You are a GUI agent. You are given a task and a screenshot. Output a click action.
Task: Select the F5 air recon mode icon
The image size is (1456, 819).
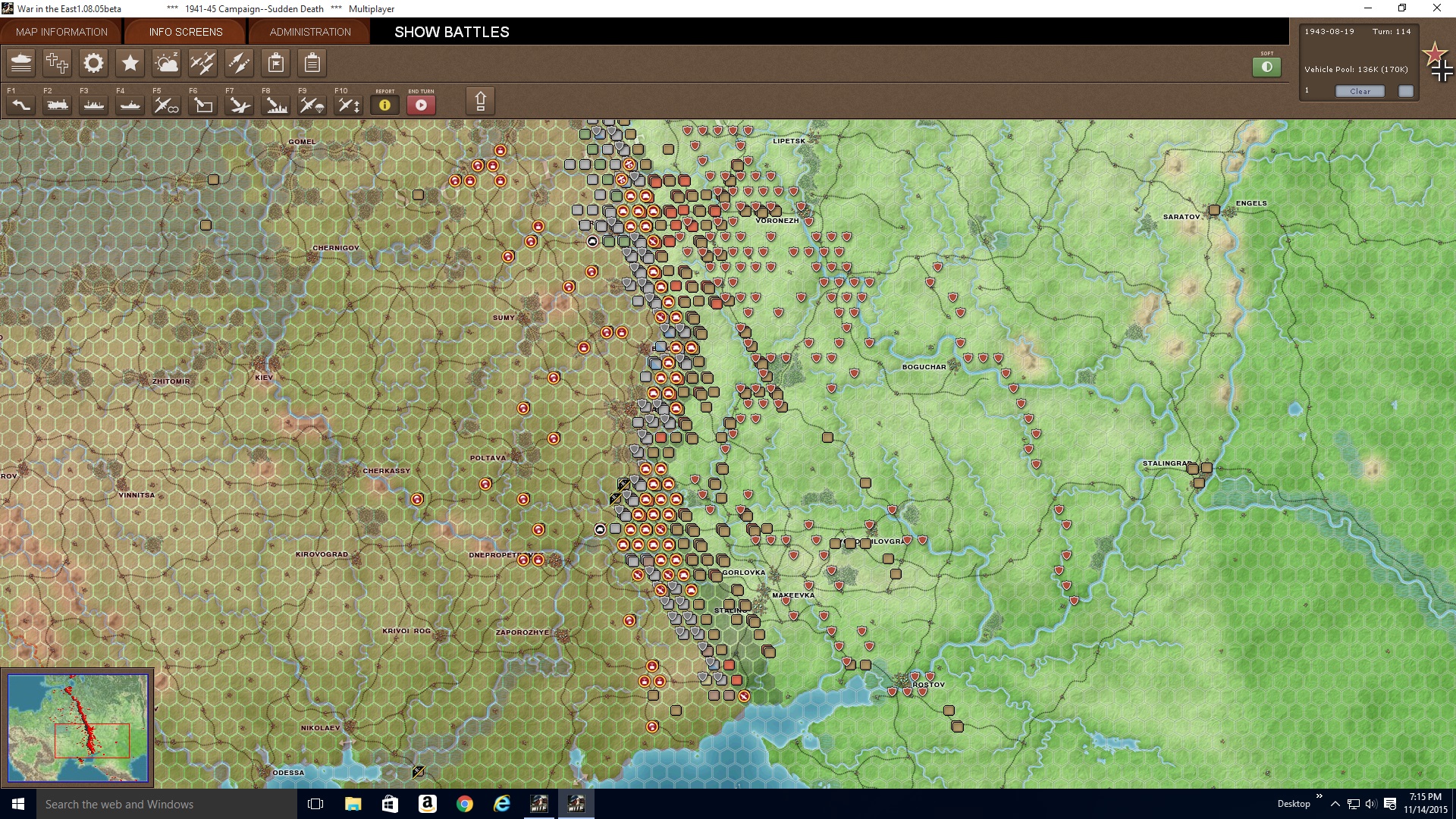166,105
